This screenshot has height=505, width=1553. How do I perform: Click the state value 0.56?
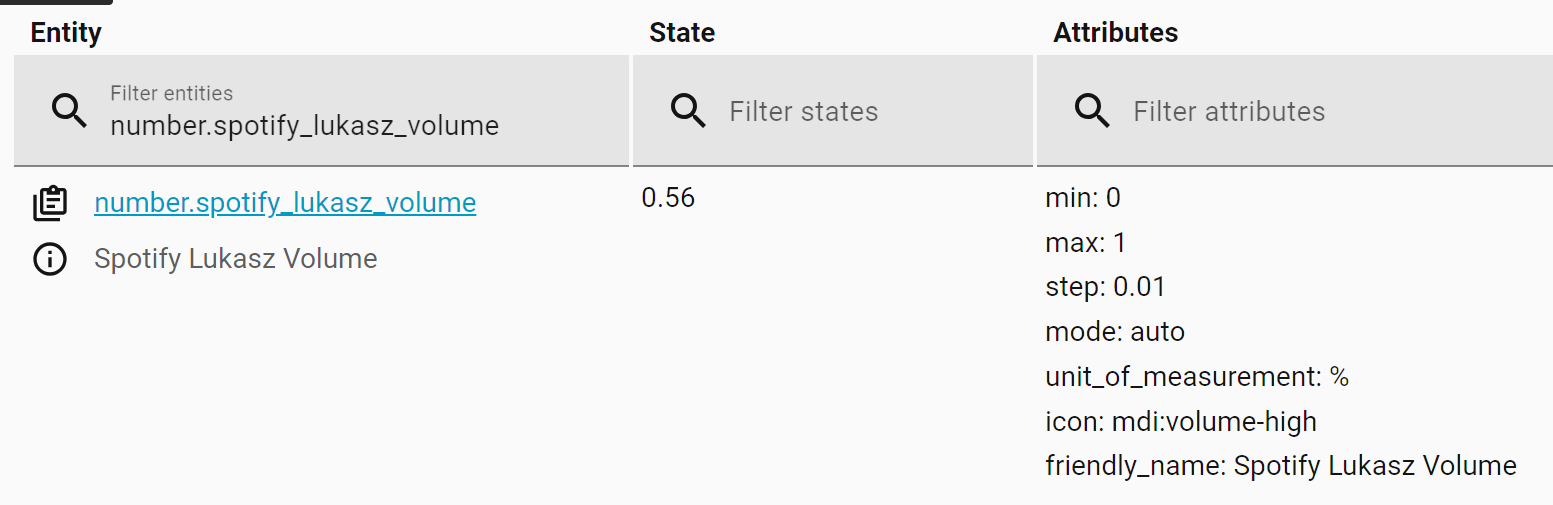(668, 198)
